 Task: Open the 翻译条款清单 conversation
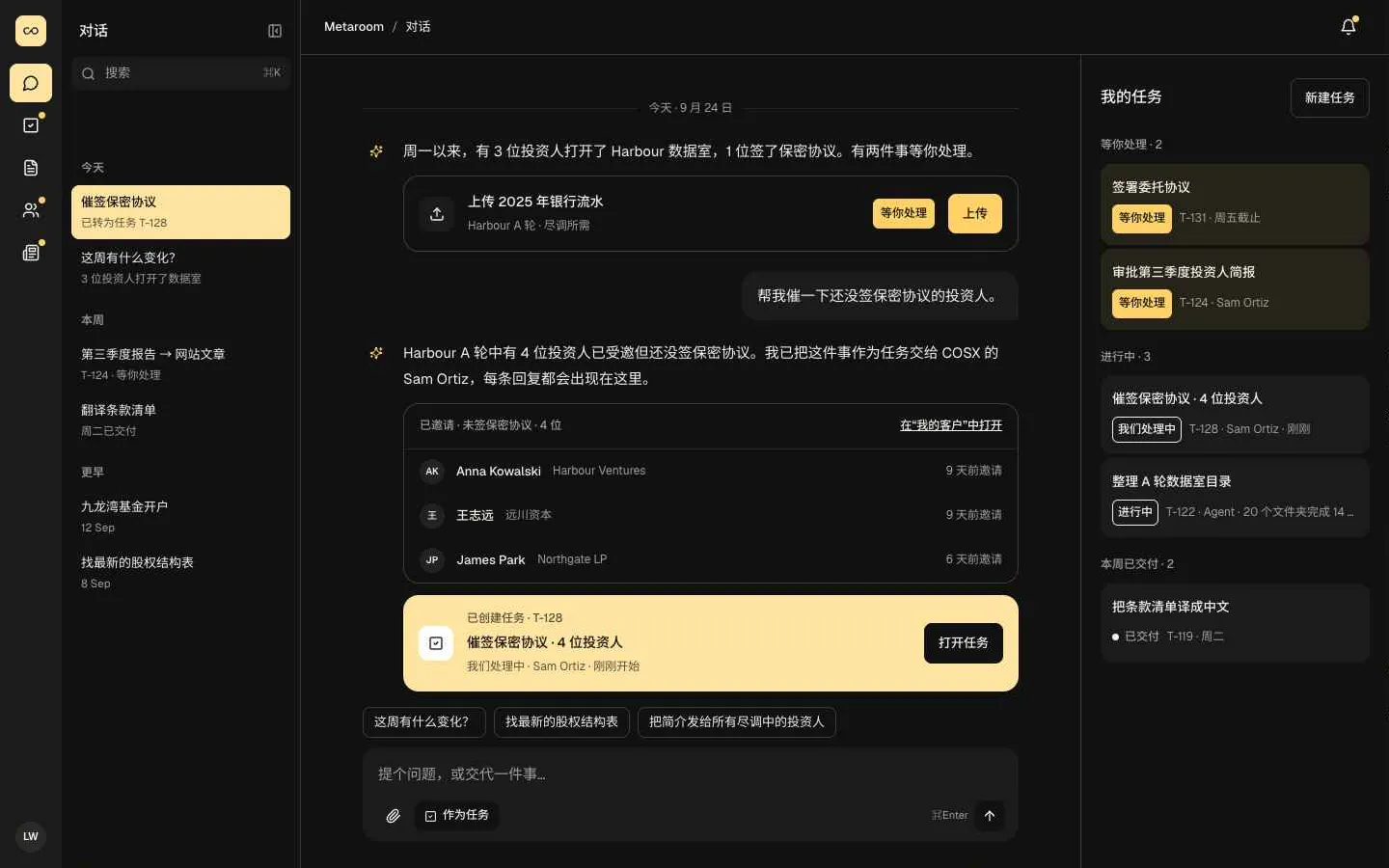(180, 420)
